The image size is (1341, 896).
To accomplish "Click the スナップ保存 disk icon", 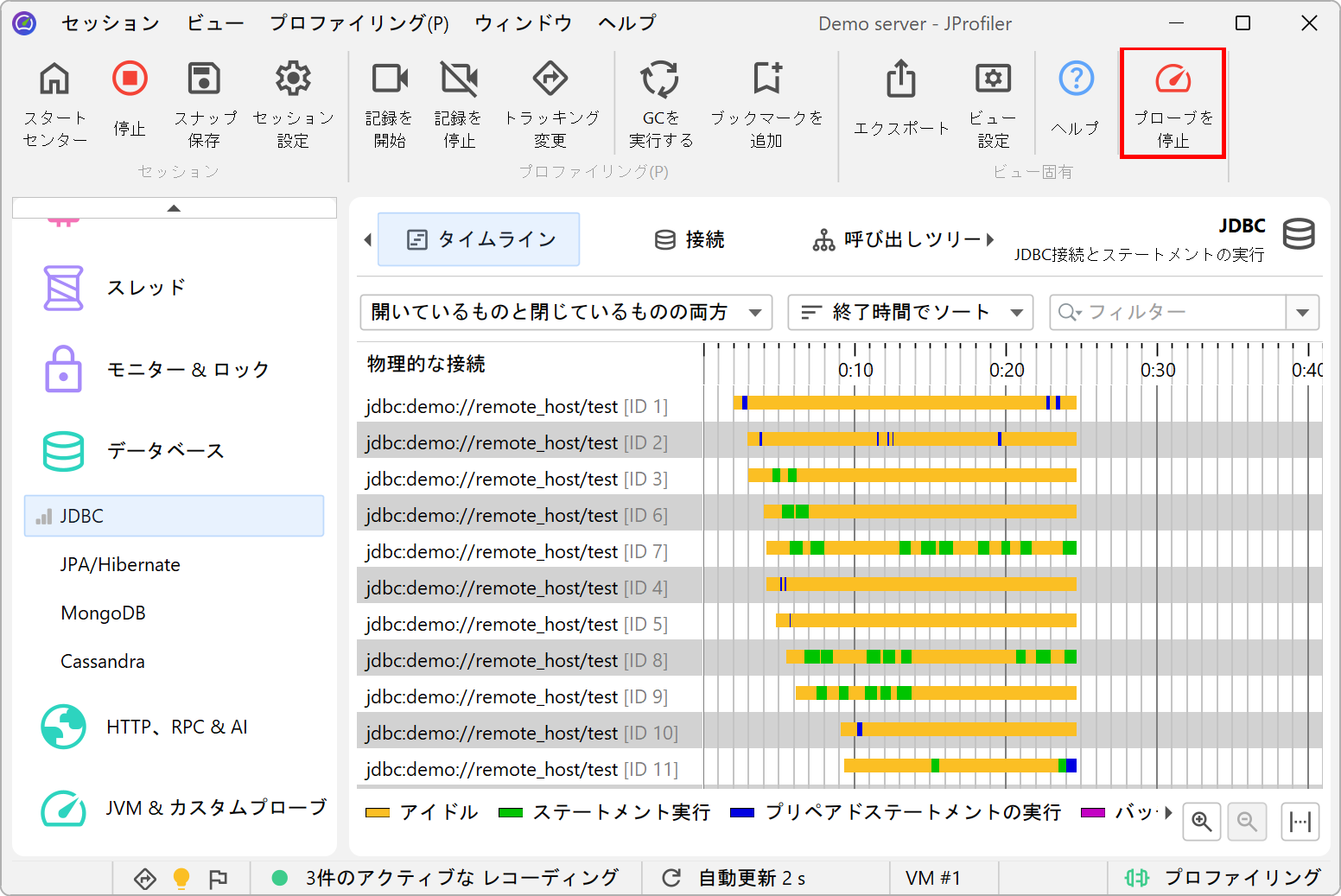I will (x=205, y=79).
